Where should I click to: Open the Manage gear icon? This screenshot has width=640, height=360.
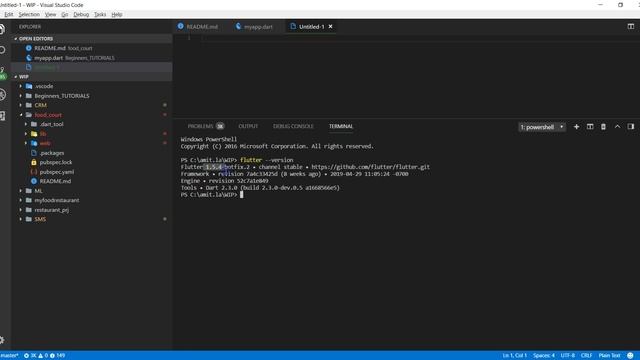[2, 340]
